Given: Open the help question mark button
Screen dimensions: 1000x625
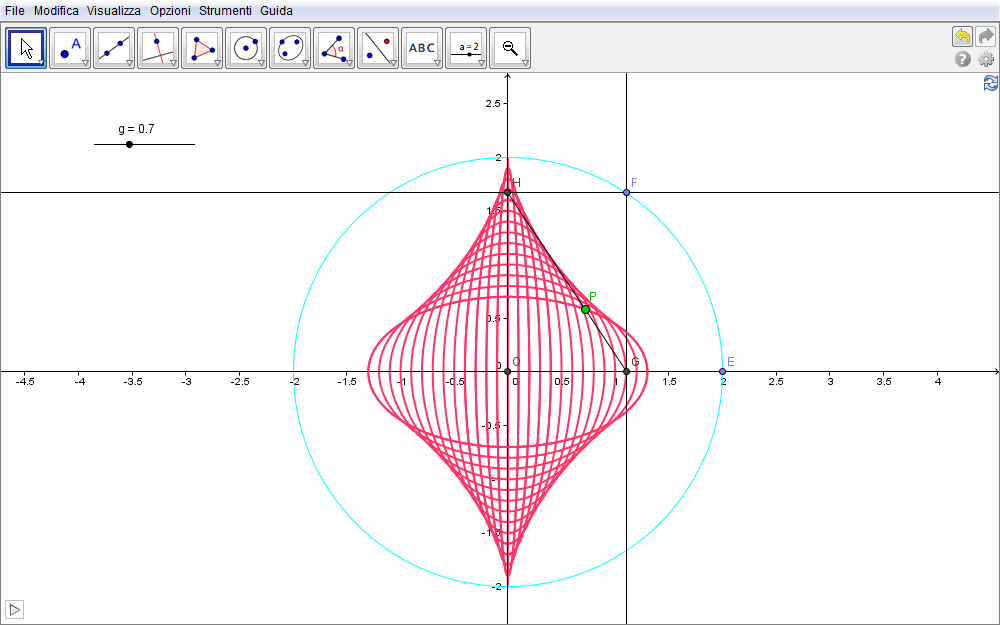Looking at the screenshot, I should [962, 59].
